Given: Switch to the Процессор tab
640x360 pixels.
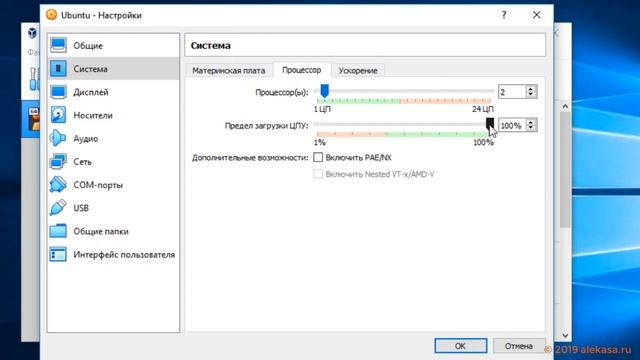Looking at the screenshot, I should [302, 70].
